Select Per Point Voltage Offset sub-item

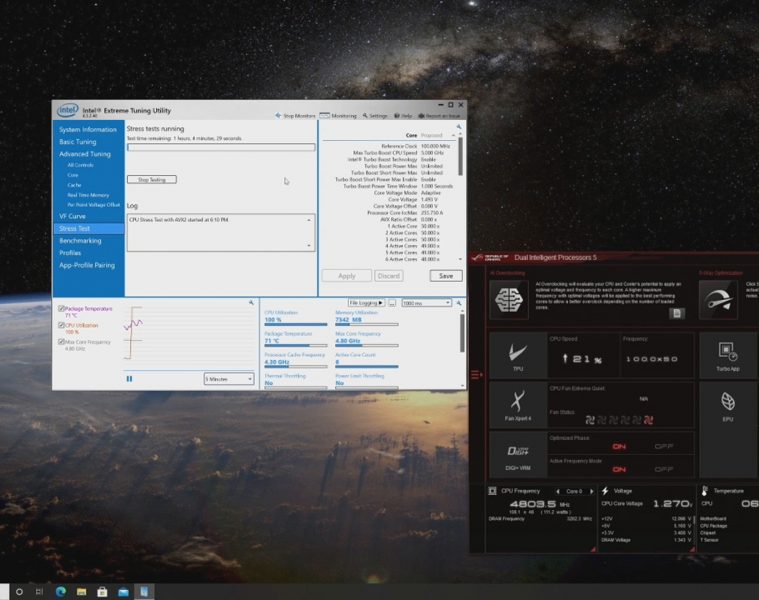click(93, 205)
